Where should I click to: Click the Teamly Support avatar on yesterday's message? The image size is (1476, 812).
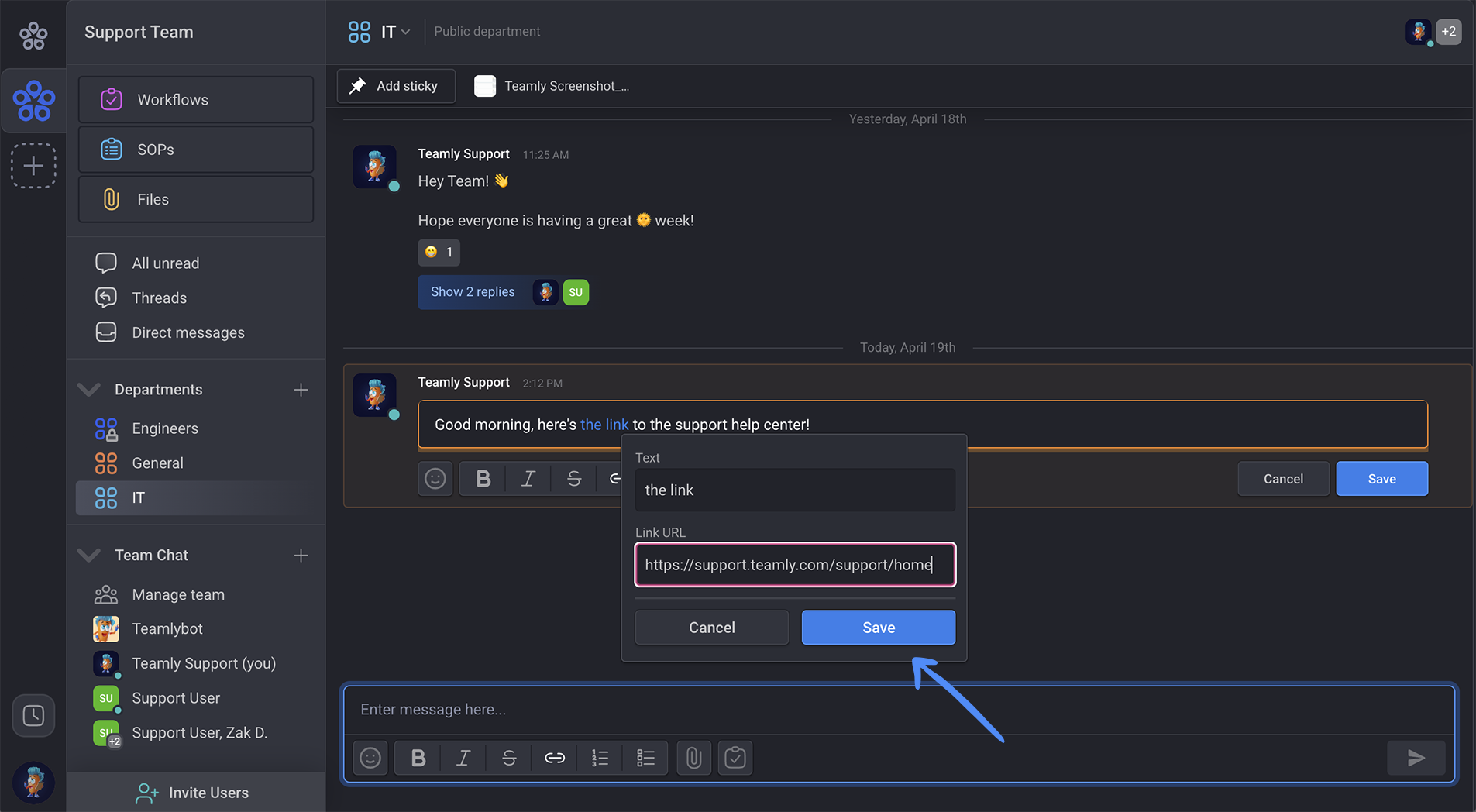375,167
